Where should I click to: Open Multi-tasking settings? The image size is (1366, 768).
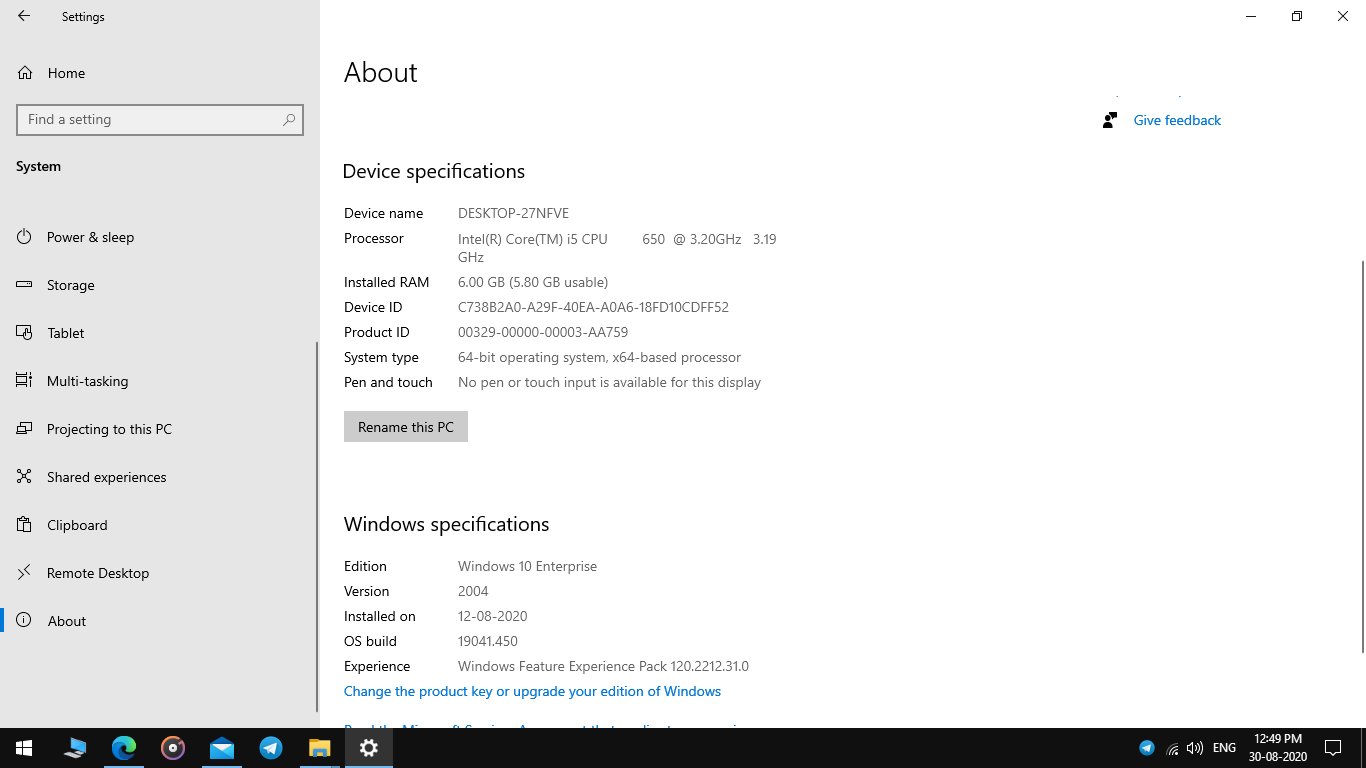[160, 381]
